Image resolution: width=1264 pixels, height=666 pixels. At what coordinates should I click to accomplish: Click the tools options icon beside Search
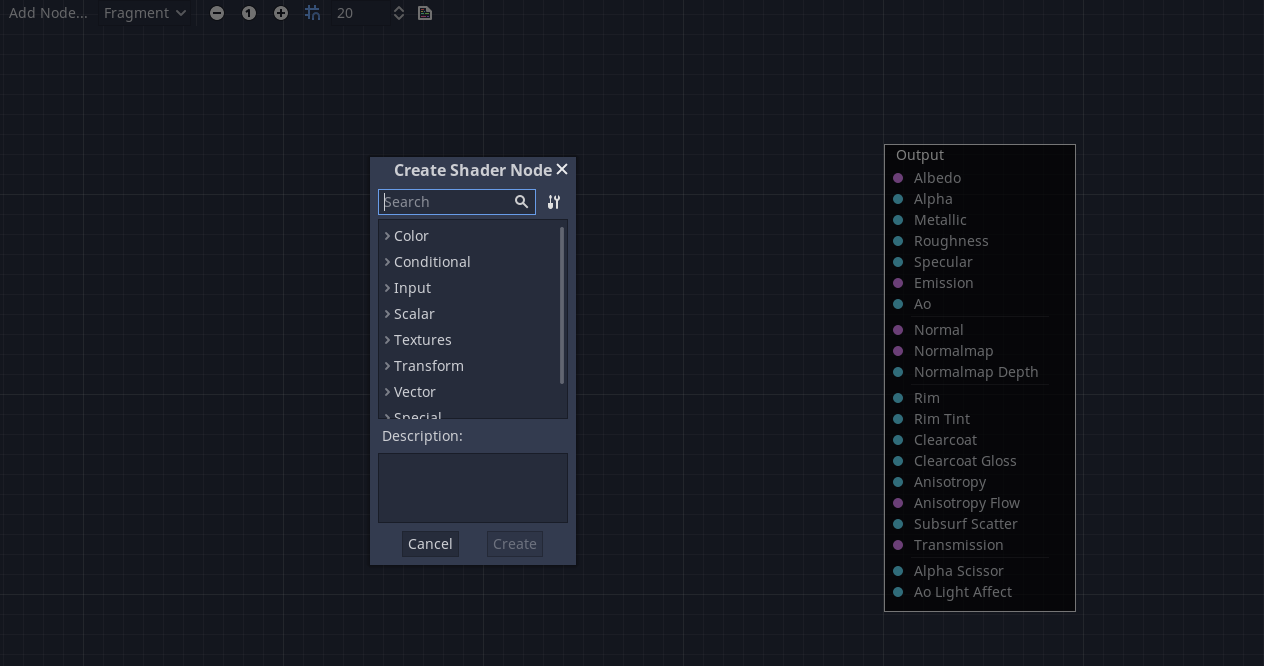pyautogui.click(x=554, y=202)
